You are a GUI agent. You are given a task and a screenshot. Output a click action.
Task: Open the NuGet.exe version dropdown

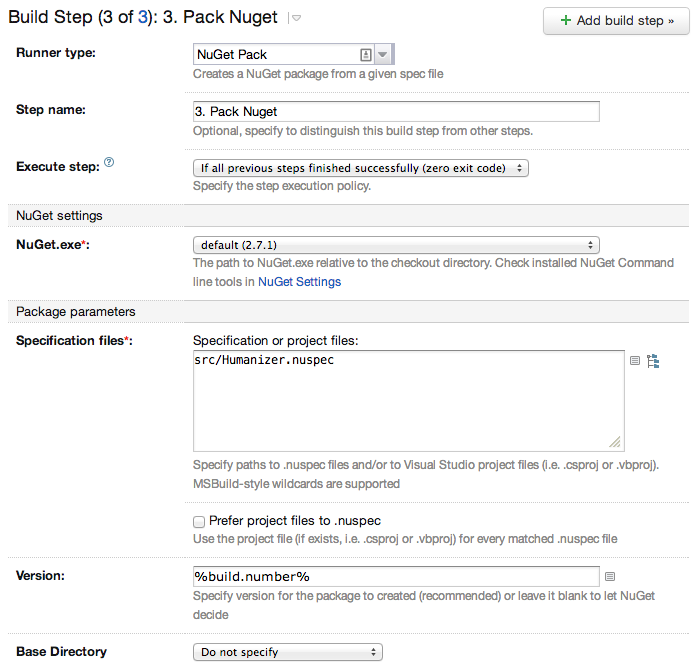(396, 245)
